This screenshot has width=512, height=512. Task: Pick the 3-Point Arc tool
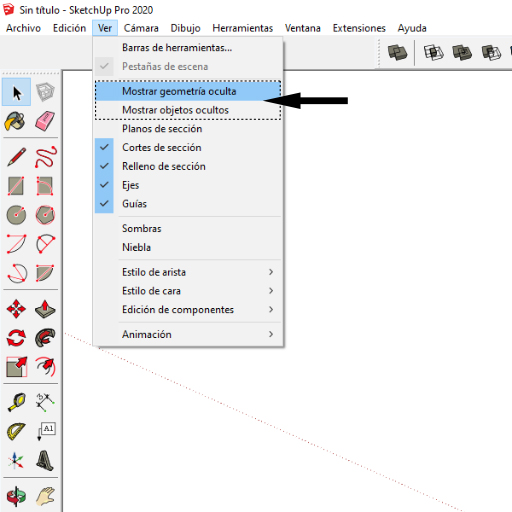[16, 273]
